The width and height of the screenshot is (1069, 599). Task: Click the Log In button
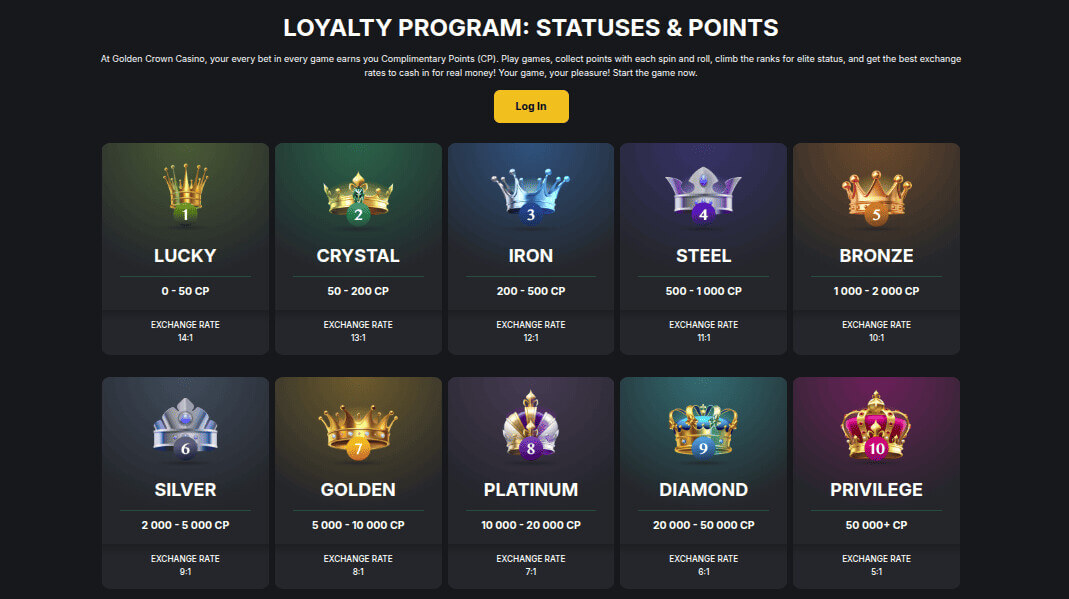tap(531, 106)
